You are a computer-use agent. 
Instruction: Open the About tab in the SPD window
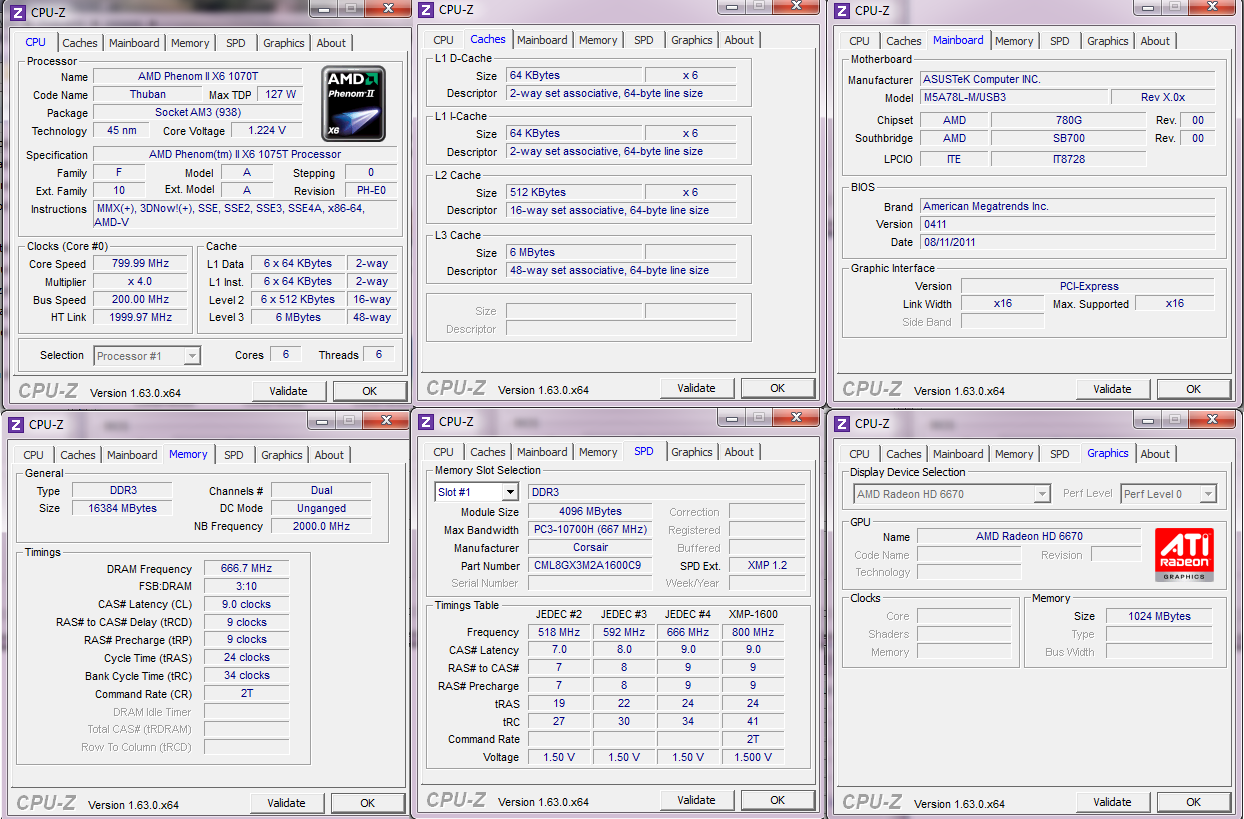pos(739,452)
